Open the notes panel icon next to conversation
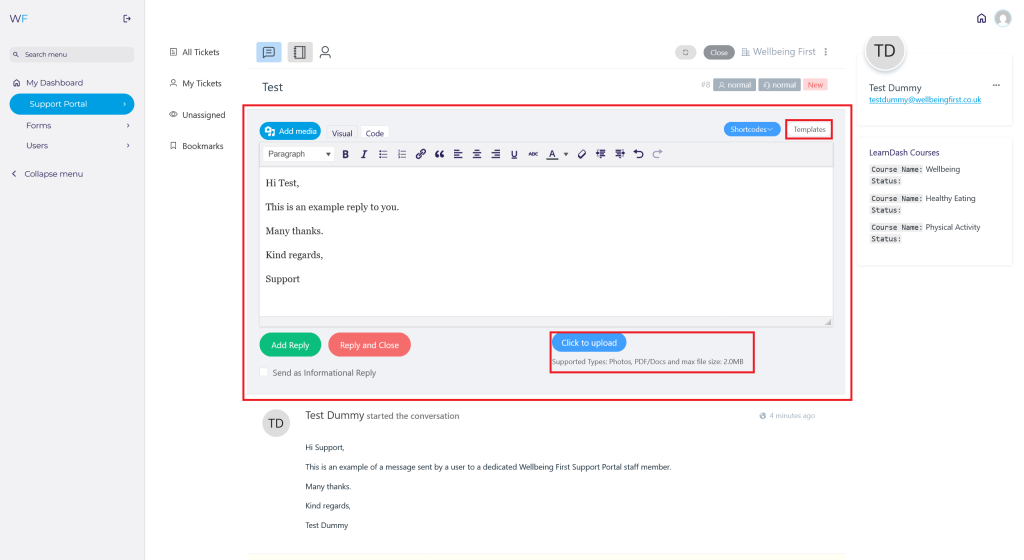1024x560 pixels. pyautogui.click(x=299, y=52)
